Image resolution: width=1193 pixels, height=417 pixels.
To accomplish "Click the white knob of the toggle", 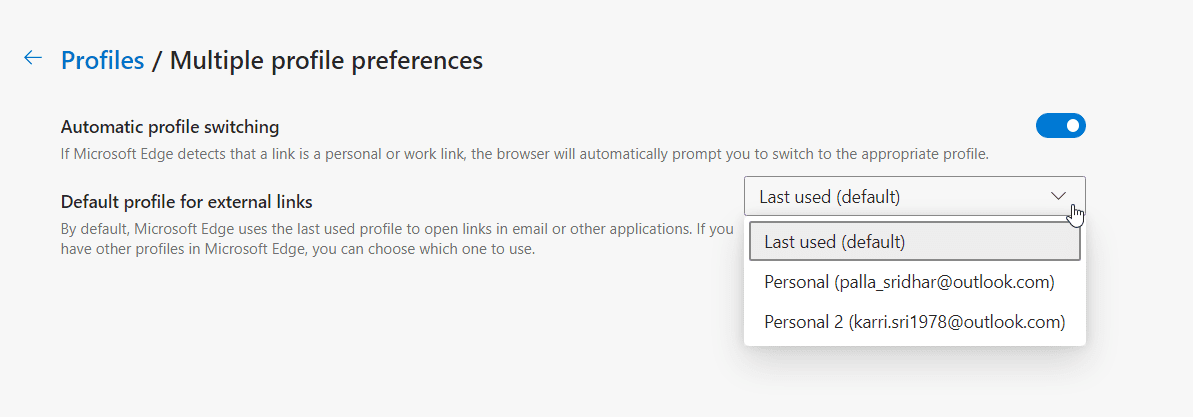I will click(1073, 126).
